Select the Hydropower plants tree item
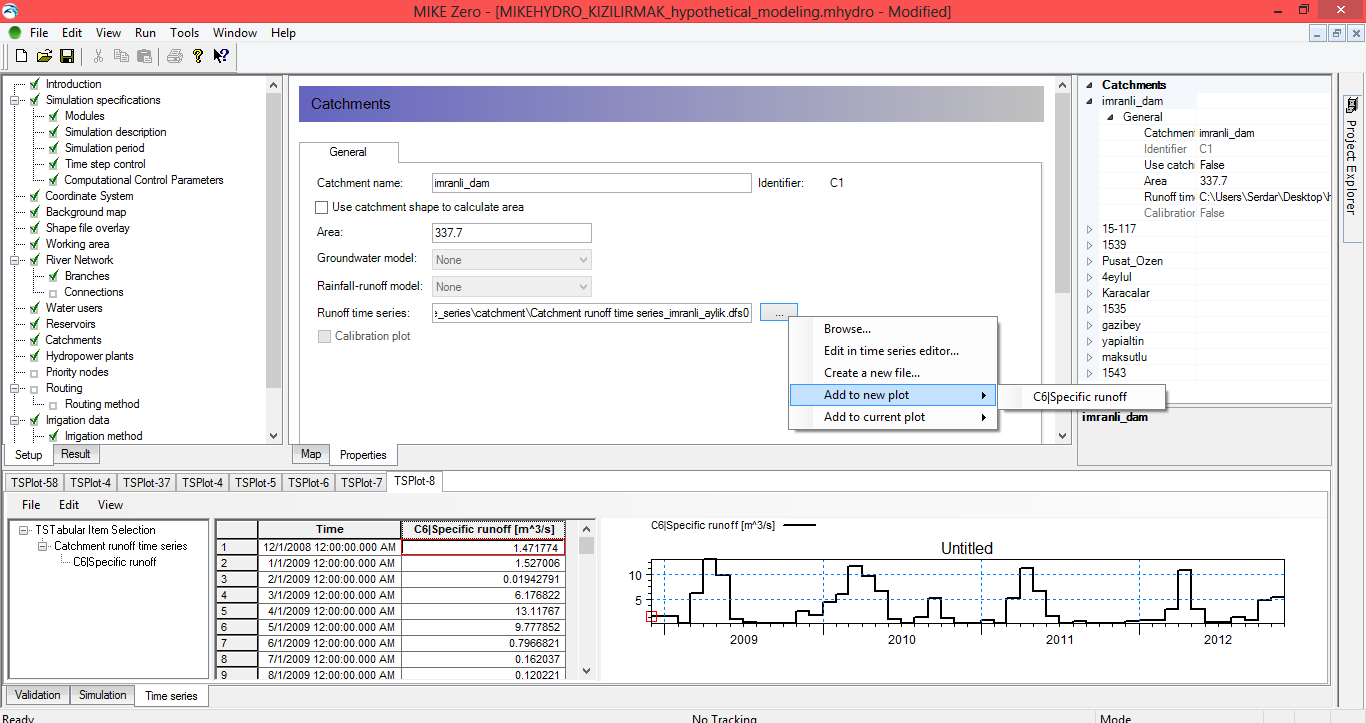The width and height of the screenshot is (1366, 723). pyautogui.click(x=89, y=356)
